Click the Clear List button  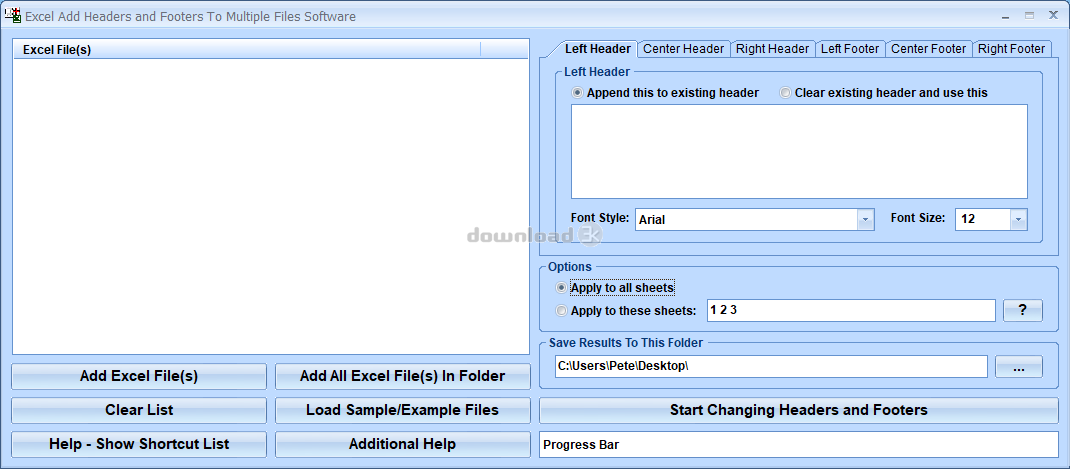[x=139, y=410]
